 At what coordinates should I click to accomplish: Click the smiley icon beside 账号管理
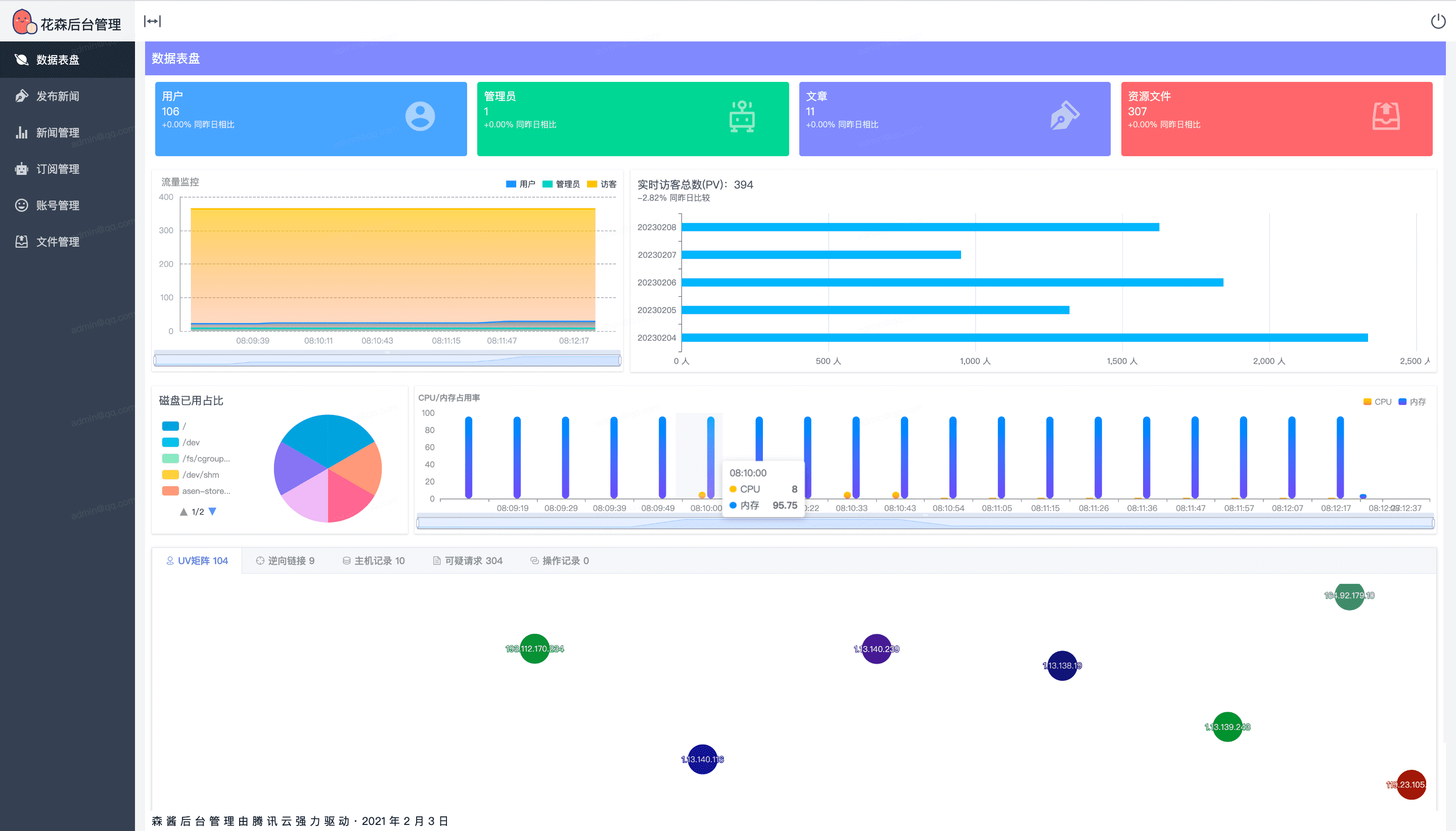click(22, 205)
